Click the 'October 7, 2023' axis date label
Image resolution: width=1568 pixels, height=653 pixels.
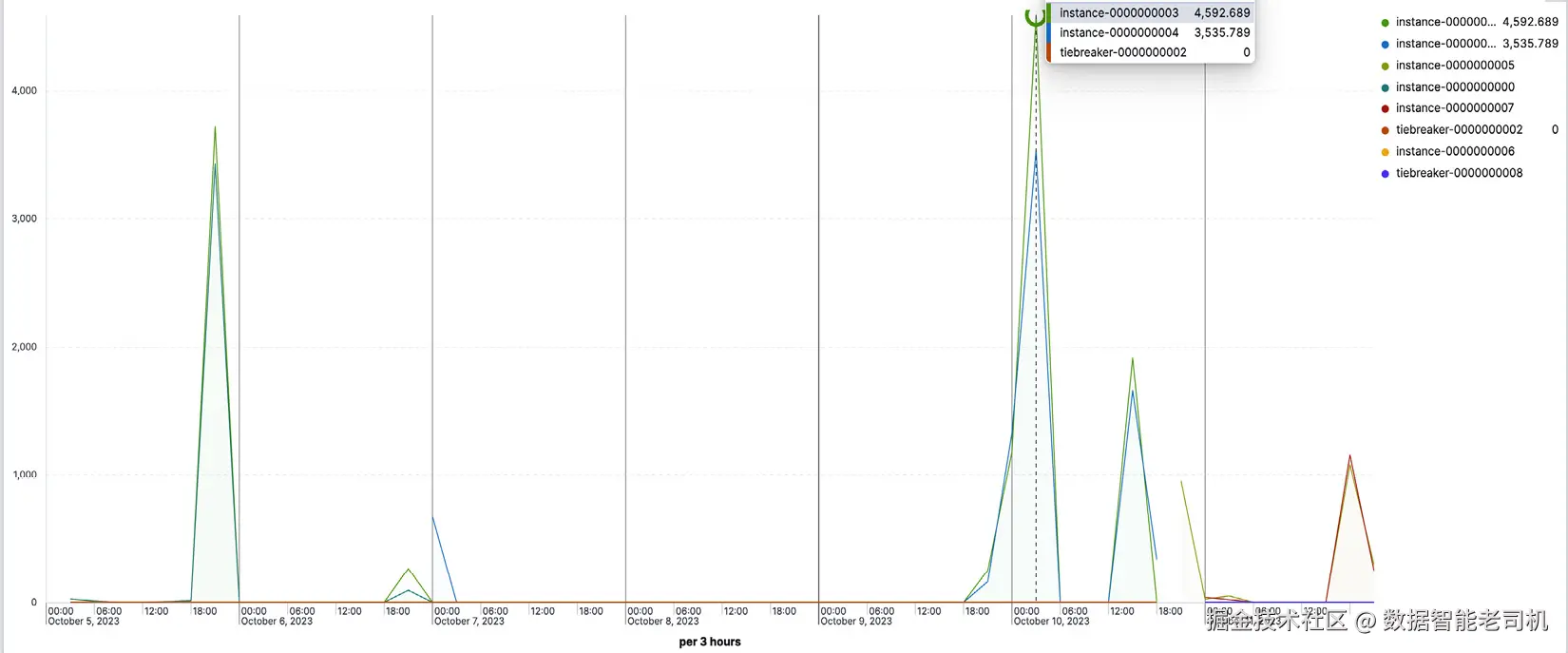[469, 622]
